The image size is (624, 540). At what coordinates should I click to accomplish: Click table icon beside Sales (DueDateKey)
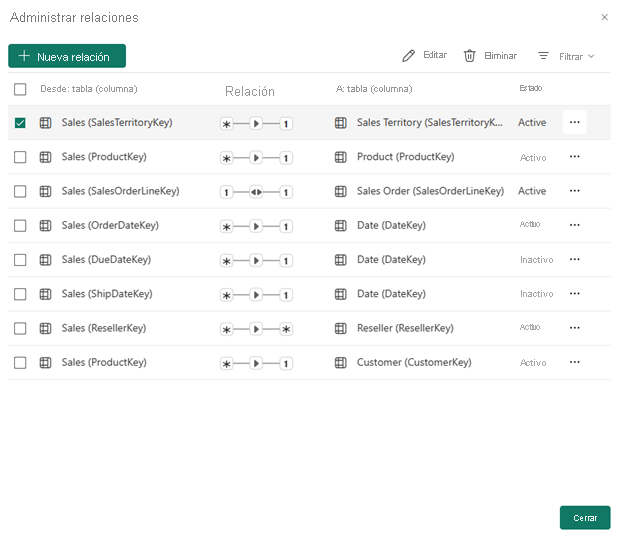45,260
